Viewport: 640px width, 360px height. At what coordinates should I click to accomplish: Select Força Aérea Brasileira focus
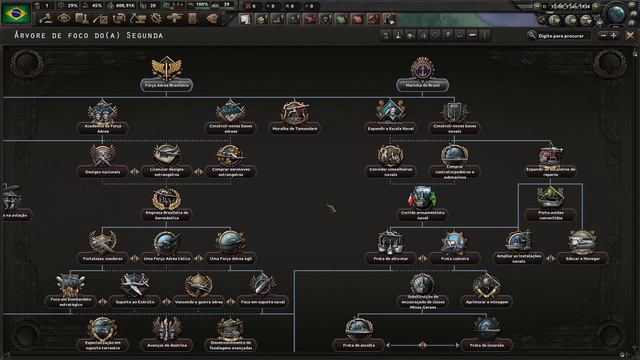[167, 74]
